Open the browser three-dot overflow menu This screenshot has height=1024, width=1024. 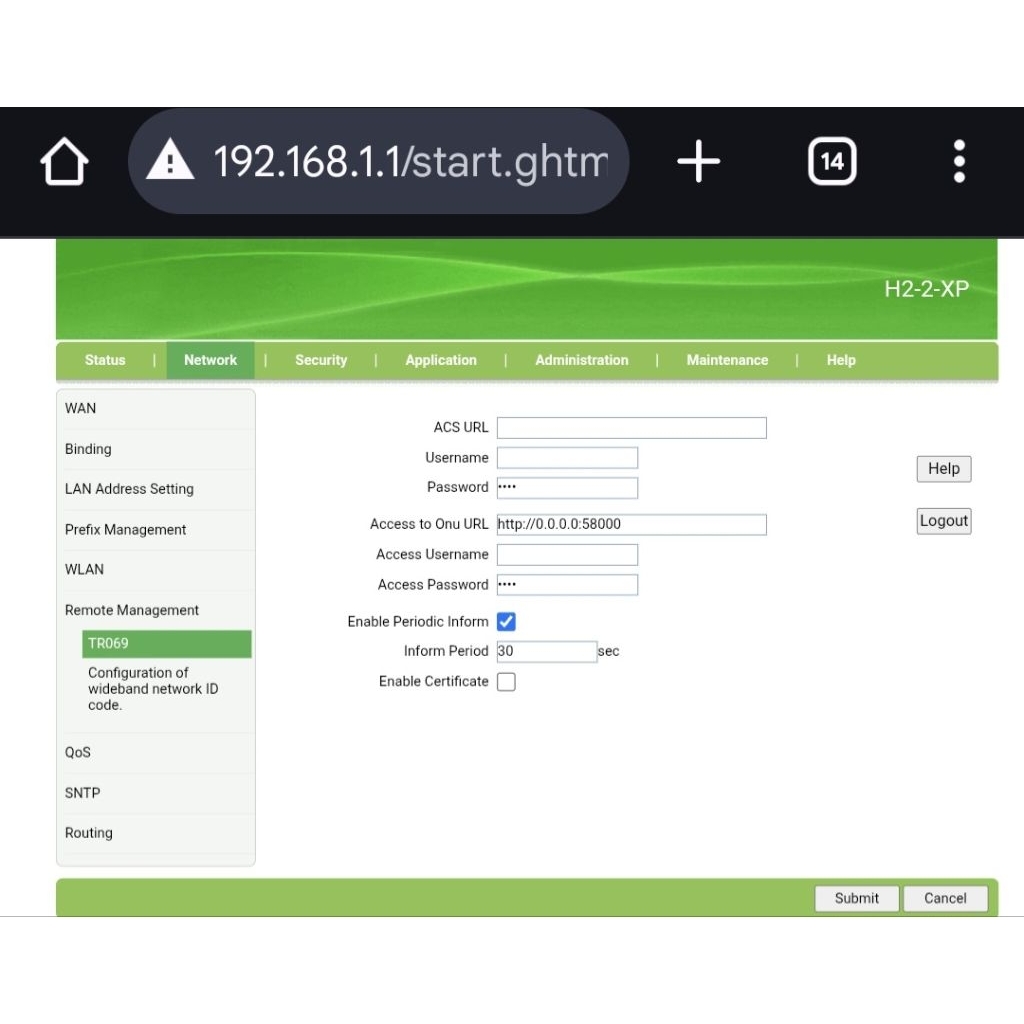coord(959,161)
